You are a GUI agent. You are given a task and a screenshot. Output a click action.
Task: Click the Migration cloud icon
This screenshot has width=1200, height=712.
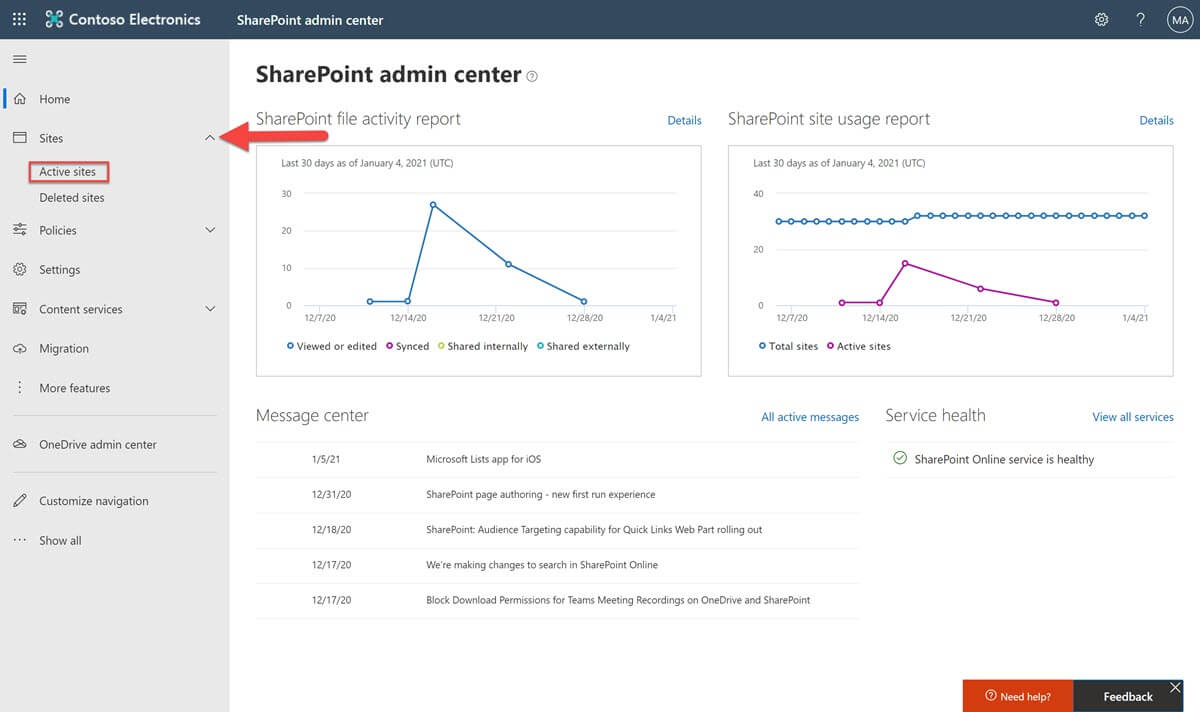click(x=19, y=349)
